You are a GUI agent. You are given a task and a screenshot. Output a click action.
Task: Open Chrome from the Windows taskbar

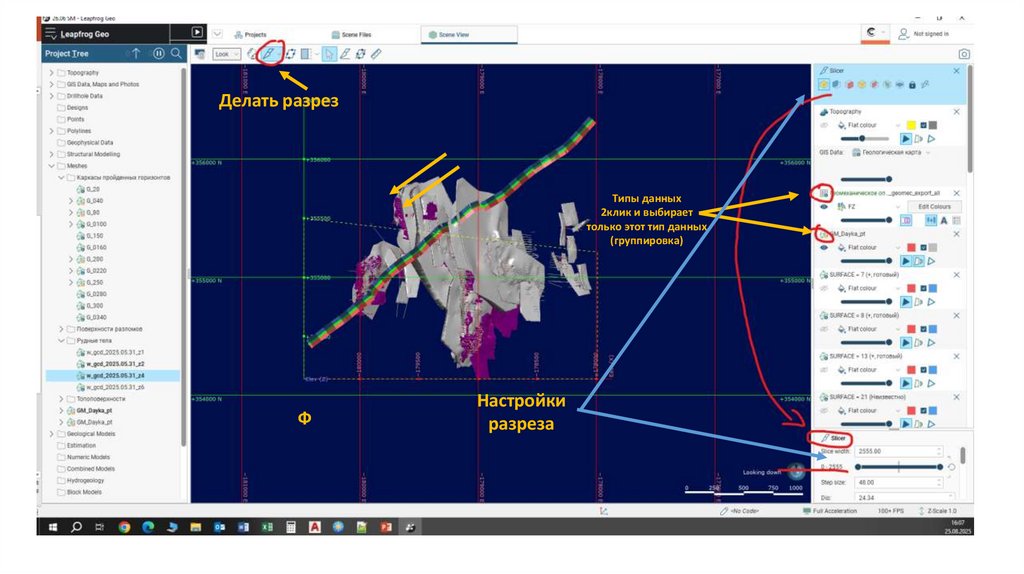pyautogui.click(x=124, y=526)
